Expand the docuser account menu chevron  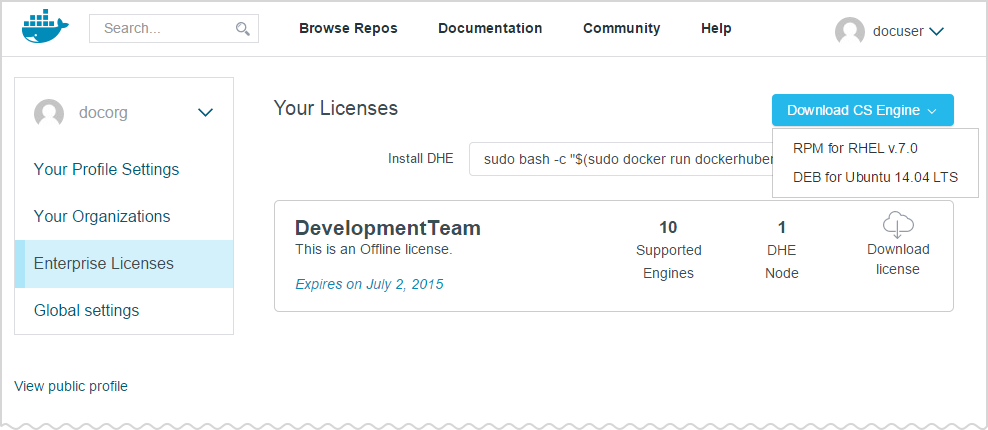[936, 31]
